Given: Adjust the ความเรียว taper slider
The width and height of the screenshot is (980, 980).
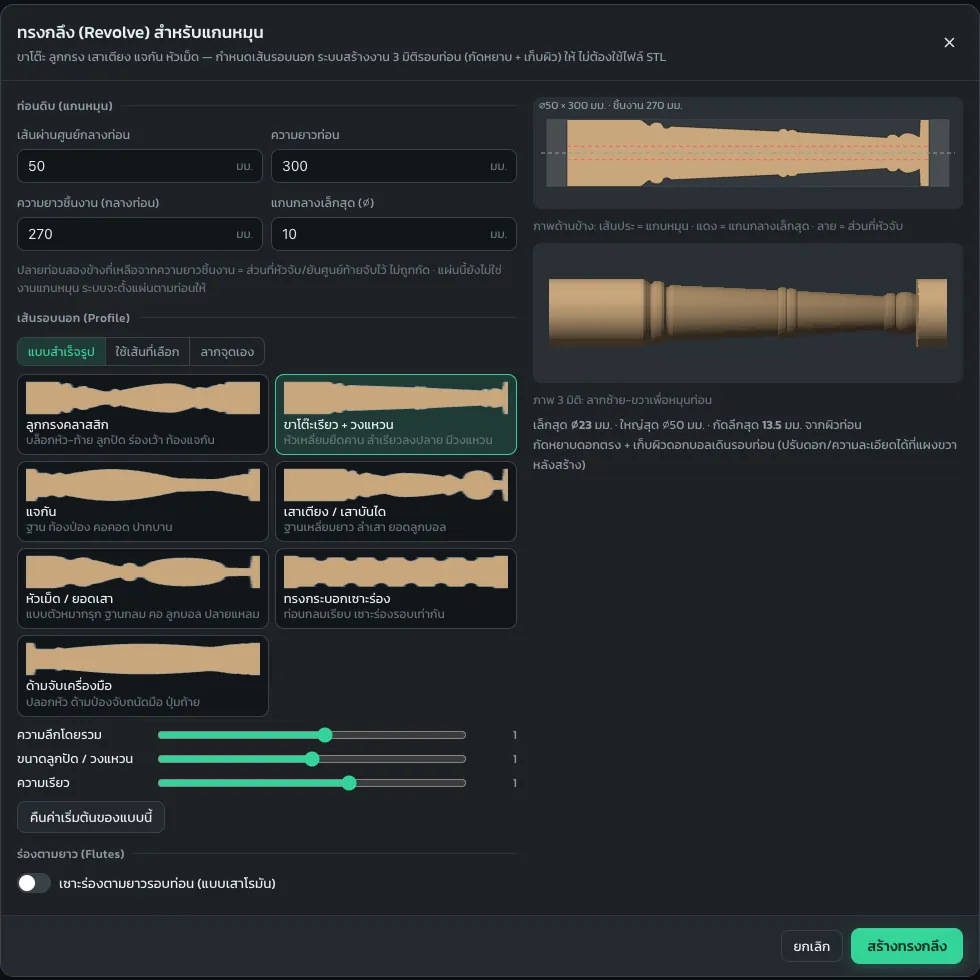Looking at the screenshot, I should [x=312, y=782].
